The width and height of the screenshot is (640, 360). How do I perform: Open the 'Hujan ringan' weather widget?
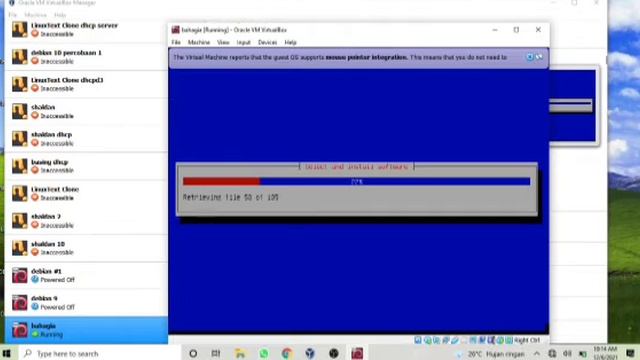[491, 354]
